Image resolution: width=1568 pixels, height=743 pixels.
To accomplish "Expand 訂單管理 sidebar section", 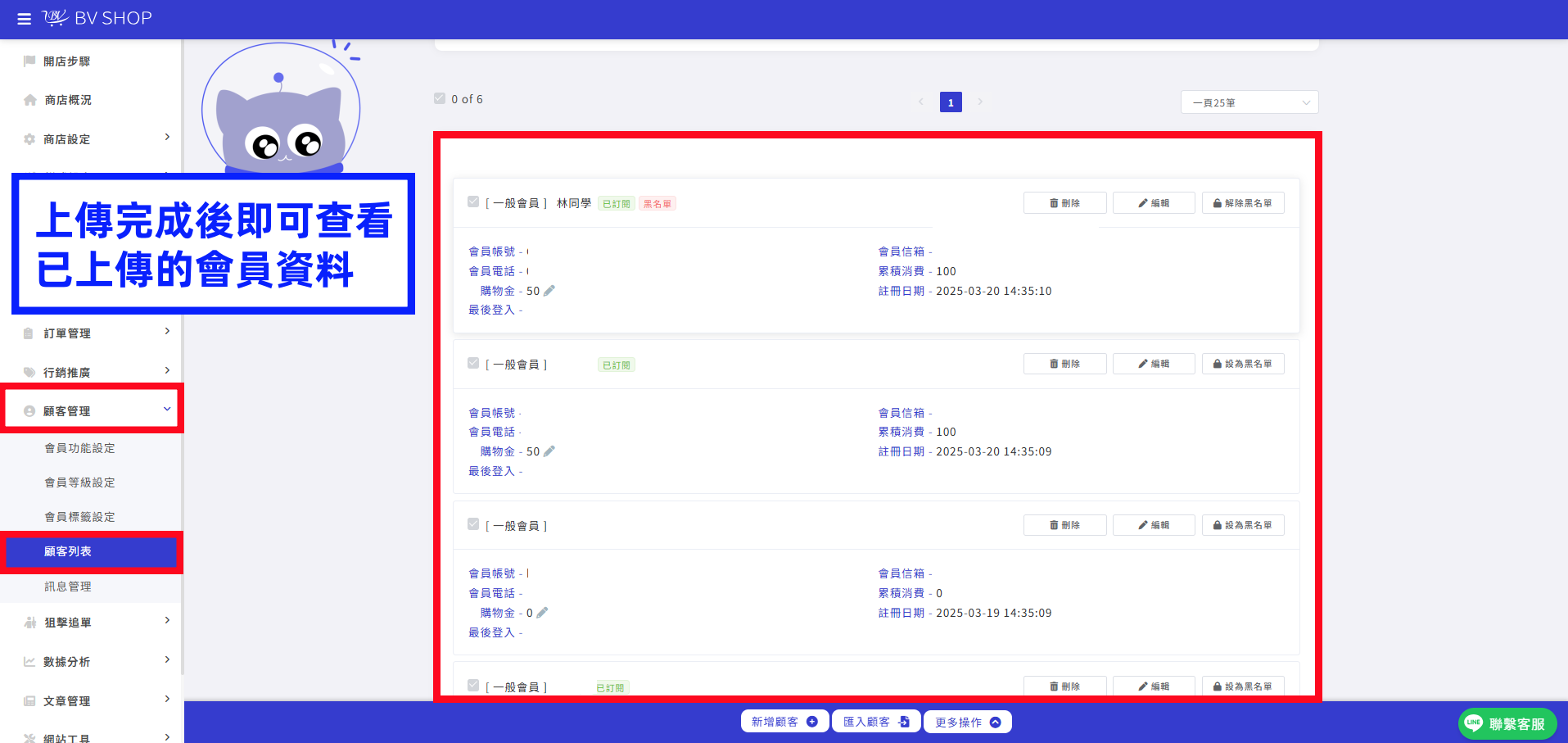I will pos(167,331).
